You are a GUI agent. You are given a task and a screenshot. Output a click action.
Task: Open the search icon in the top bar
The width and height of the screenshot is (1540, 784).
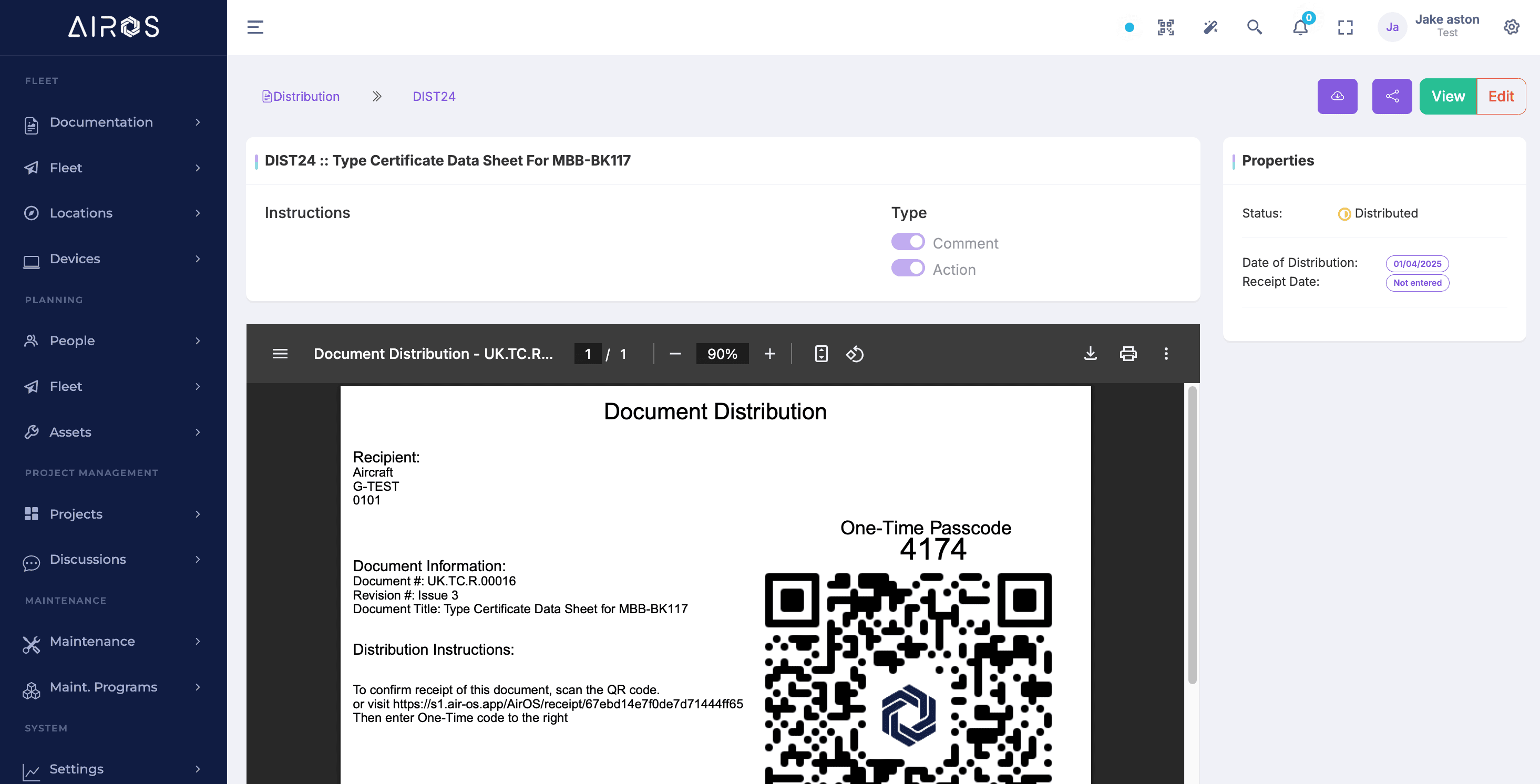[x=1255, y=27]
